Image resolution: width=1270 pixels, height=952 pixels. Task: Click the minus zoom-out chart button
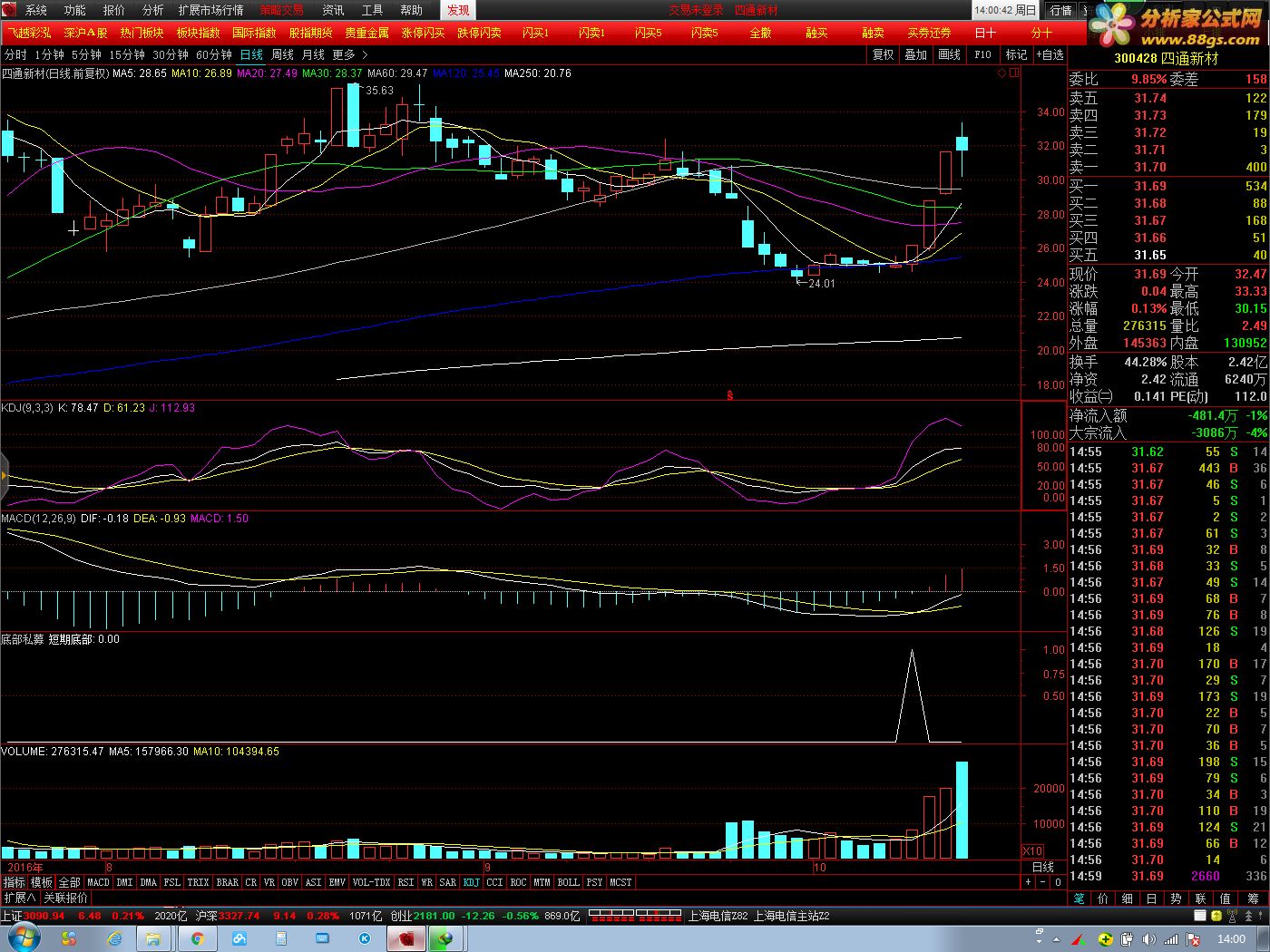[x=1042, y=882]
